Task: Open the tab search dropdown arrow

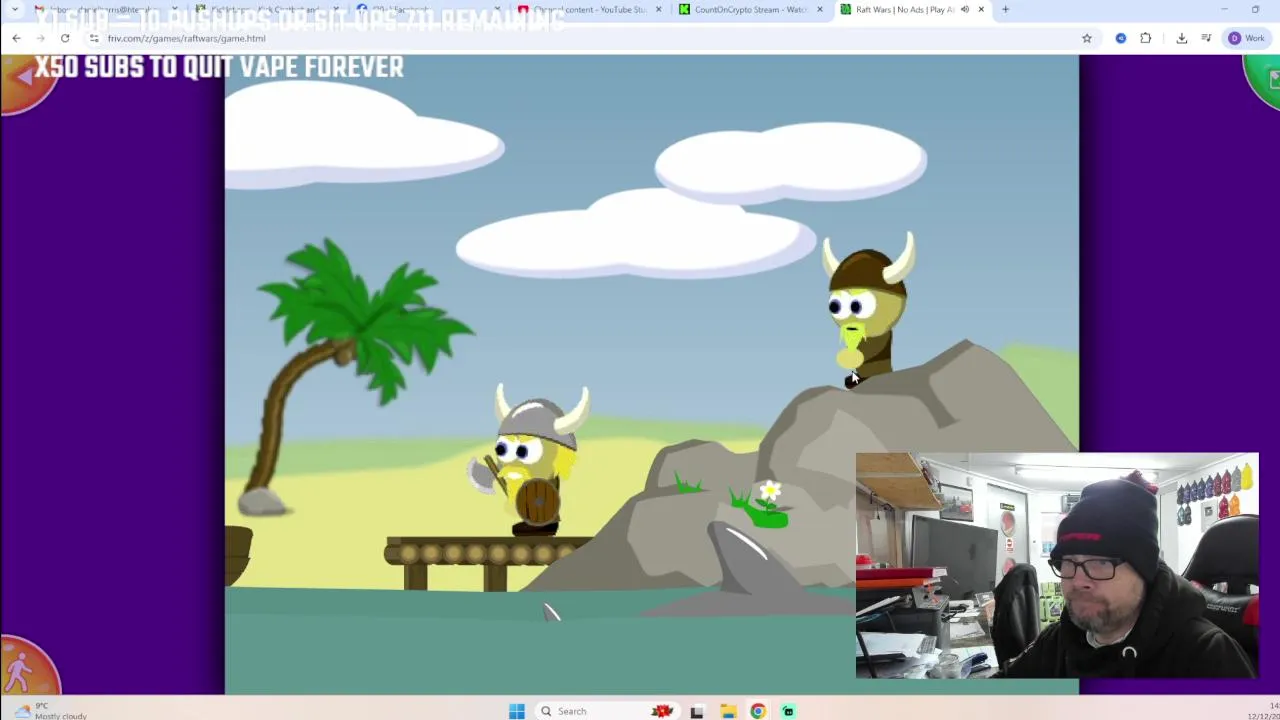Action: tap(14, 9)
